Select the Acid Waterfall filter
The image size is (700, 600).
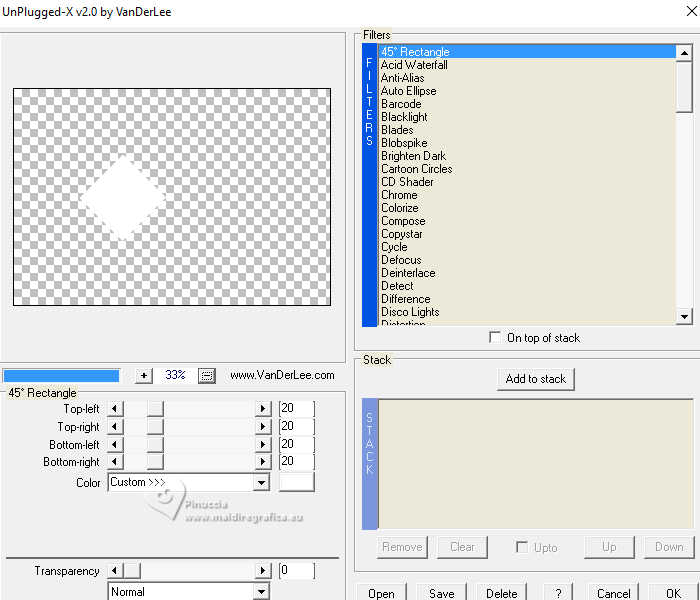pyautogui.click(x=527, y=65)
